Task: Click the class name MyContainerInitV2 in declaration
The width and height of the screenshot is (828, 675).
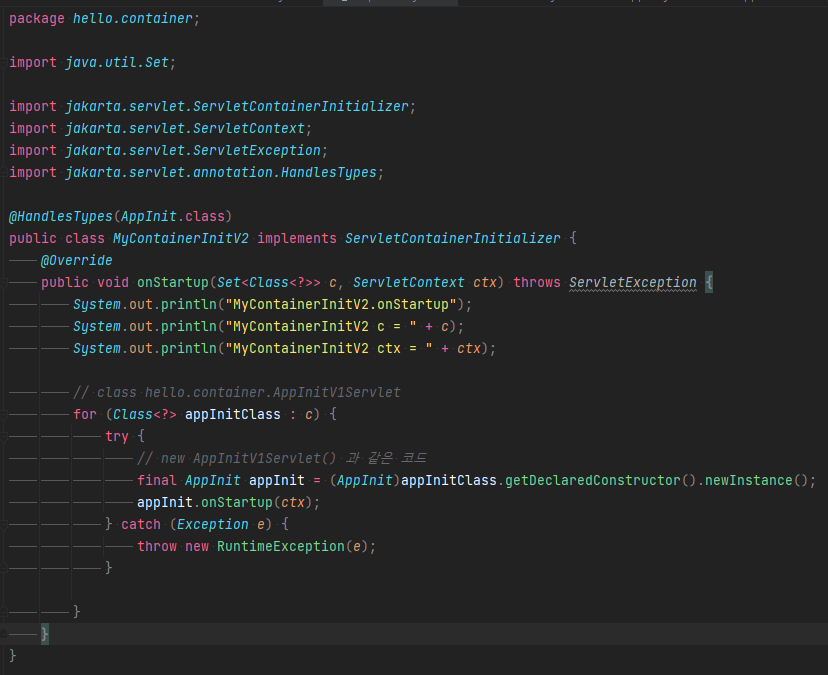Action: (181, 239)
